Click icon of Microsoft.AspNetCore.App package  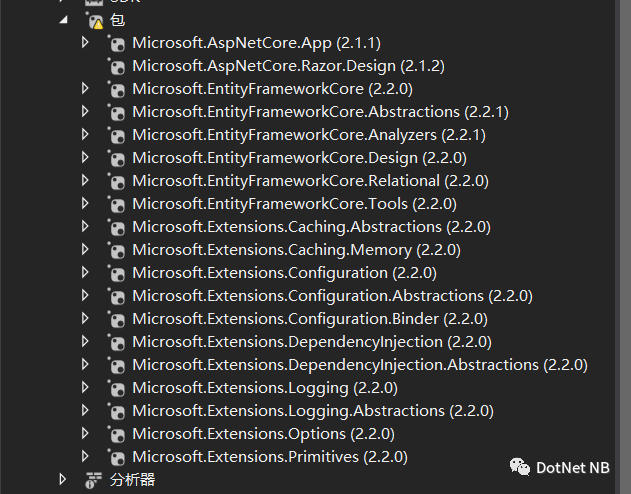pyautogui.click(x=117, y=43)
